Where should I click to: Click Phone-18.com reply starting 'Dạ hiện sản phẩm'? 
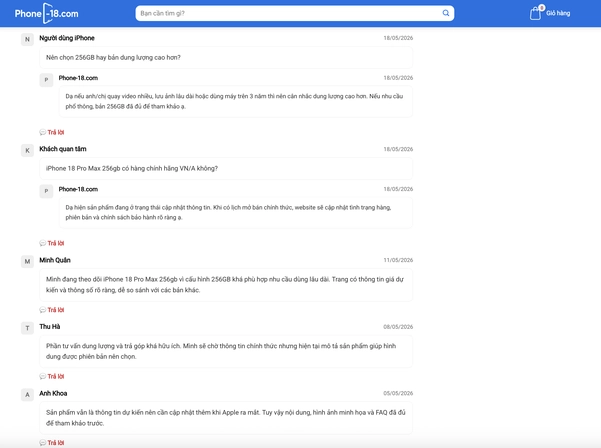(235, 212)
